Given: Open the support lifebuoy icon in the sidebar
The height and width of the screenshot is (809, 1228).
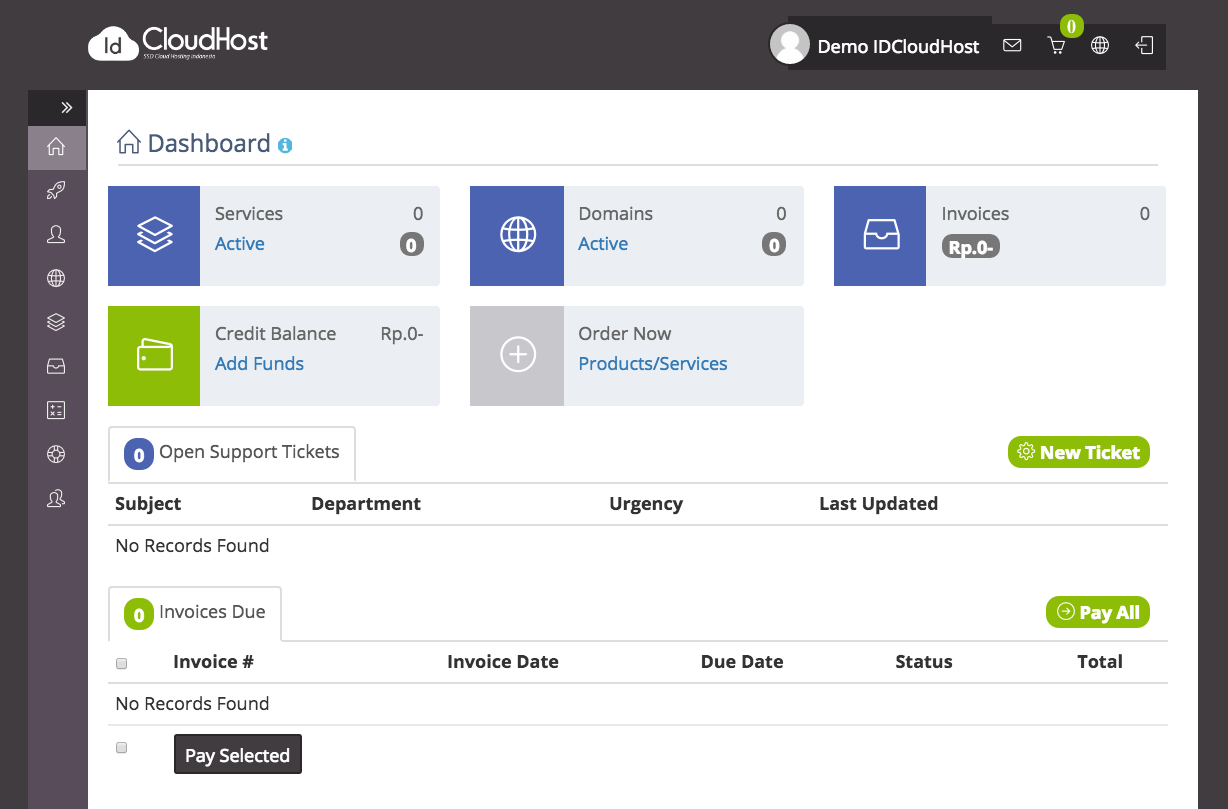Looking at the screenshot, I should coord(56,454).
